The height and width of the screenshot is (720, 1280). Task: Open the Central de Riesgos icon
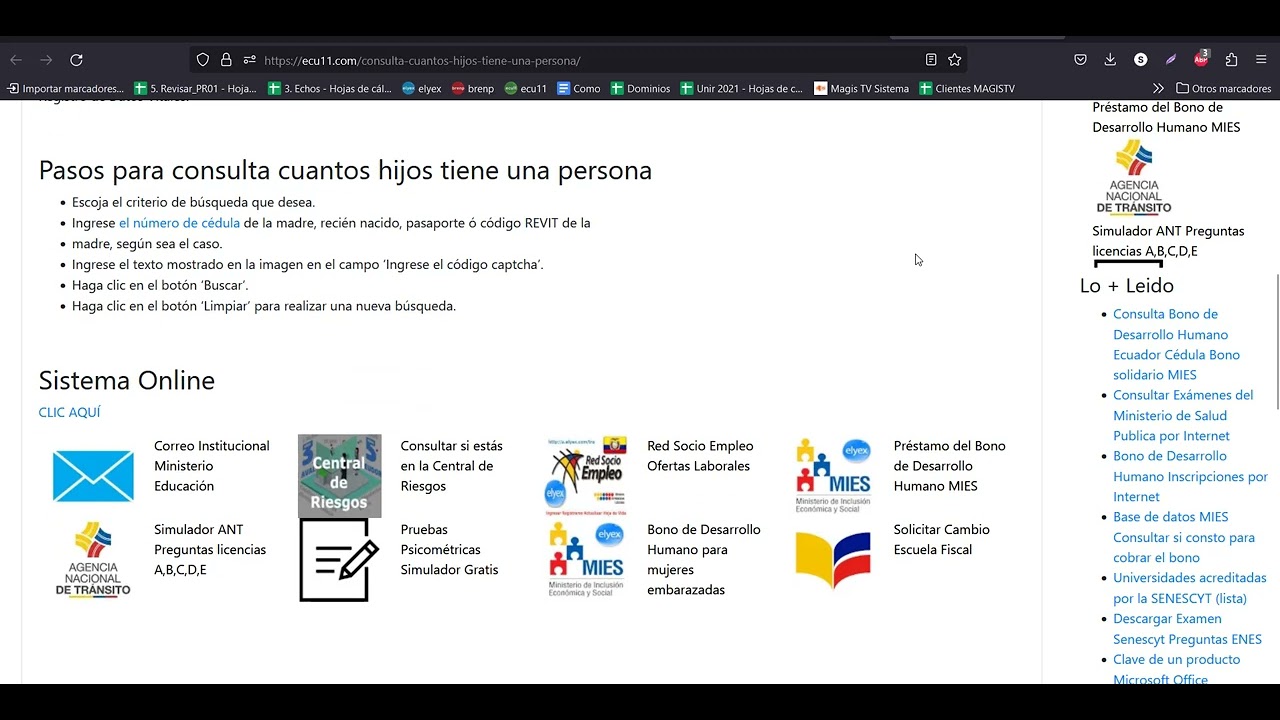tap(339, 475)
